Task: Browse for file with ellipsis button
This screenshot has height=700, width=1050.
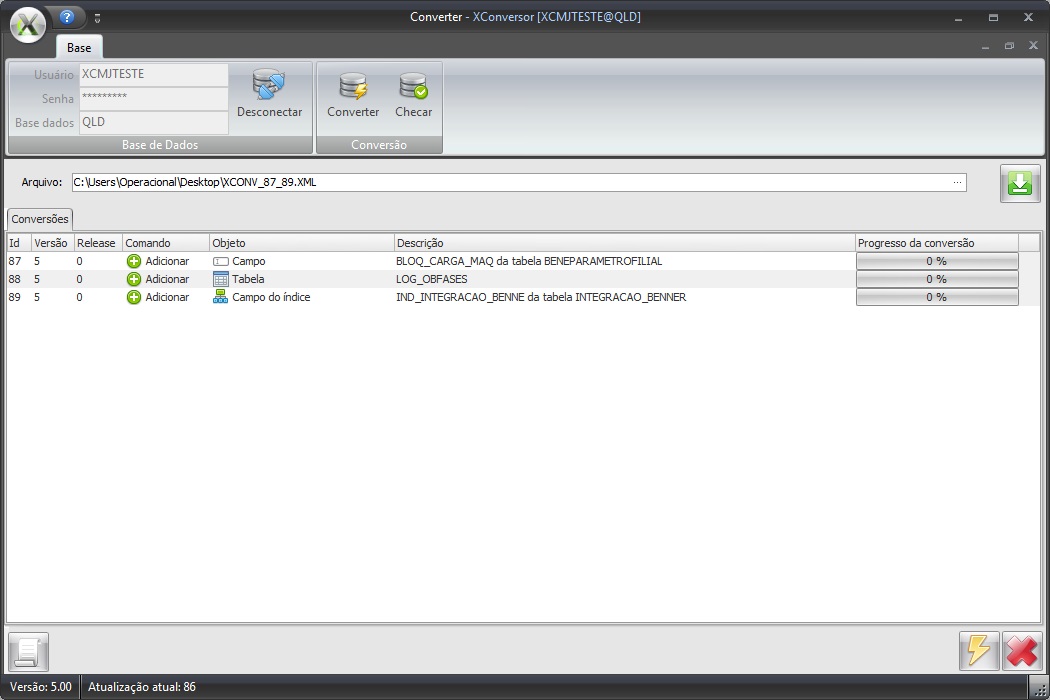Action: (957, 183)
